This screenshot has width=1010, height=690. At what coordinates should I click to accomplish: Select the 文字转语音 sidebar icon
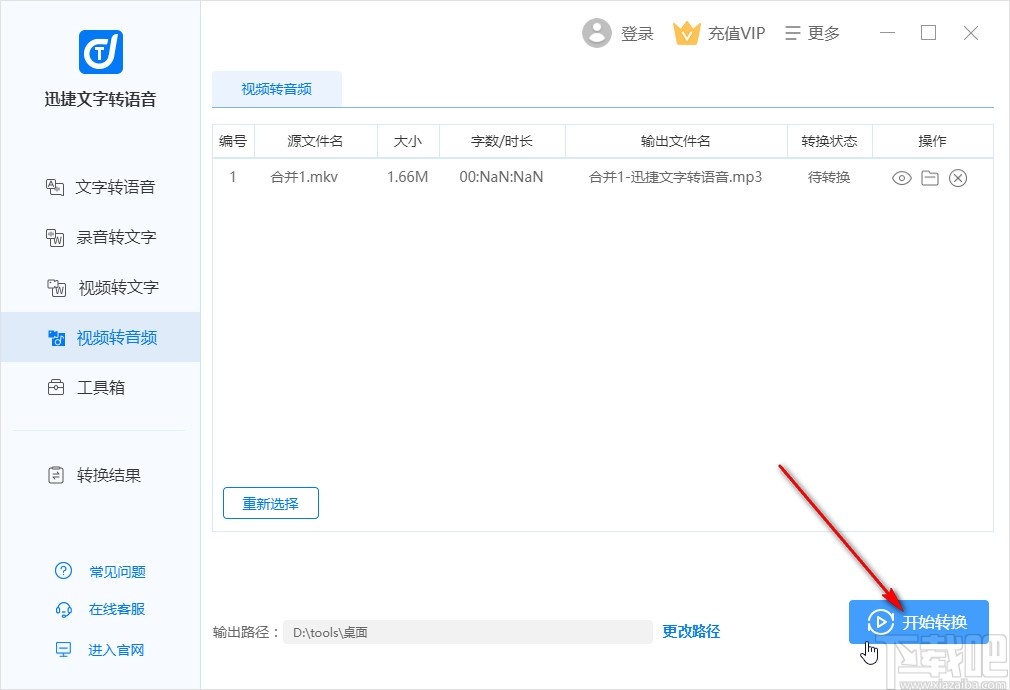point(56,187)
